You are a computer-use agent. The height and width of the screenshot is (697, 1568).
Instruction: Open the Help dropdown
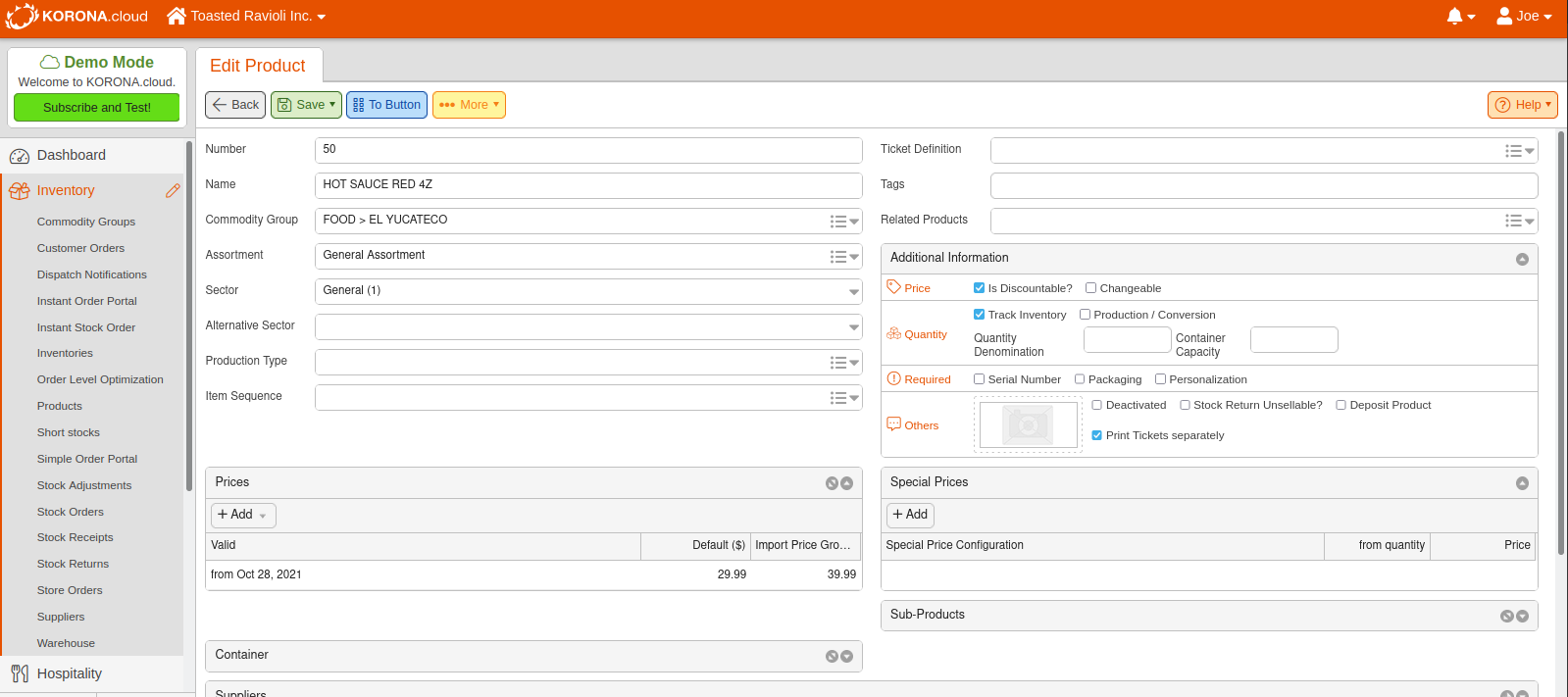click(x=1523, y=105)
